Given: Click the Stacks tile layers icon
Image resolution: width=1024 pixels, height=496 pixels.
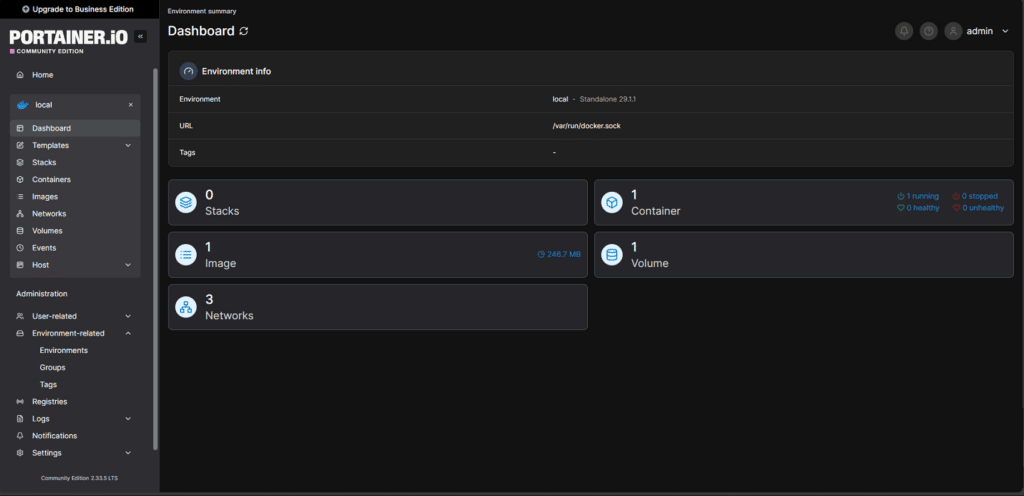Looking at the screenshot, I should coord(186,202).
